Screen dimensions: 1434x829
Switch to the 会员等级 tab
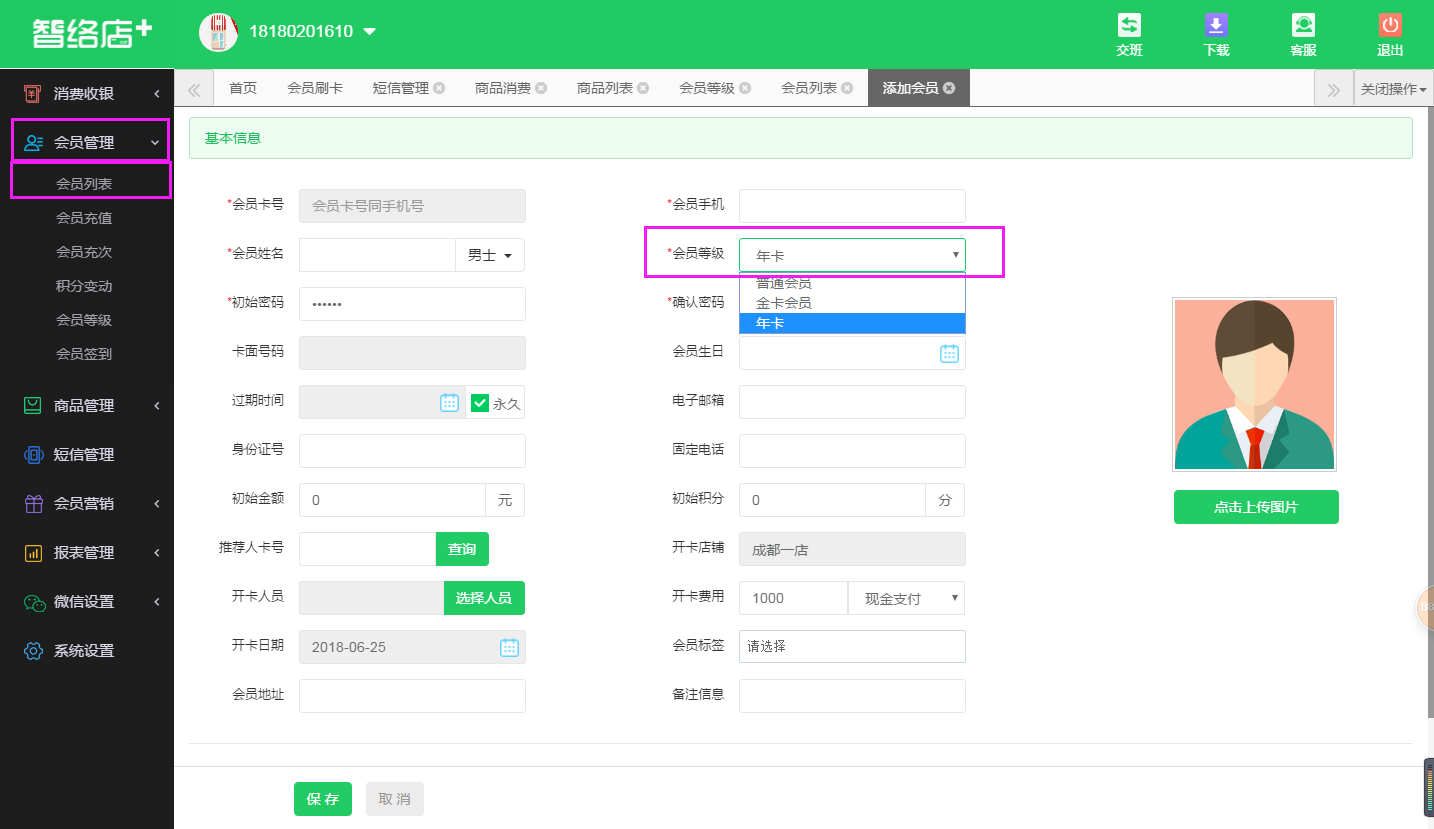pos(706,88)
